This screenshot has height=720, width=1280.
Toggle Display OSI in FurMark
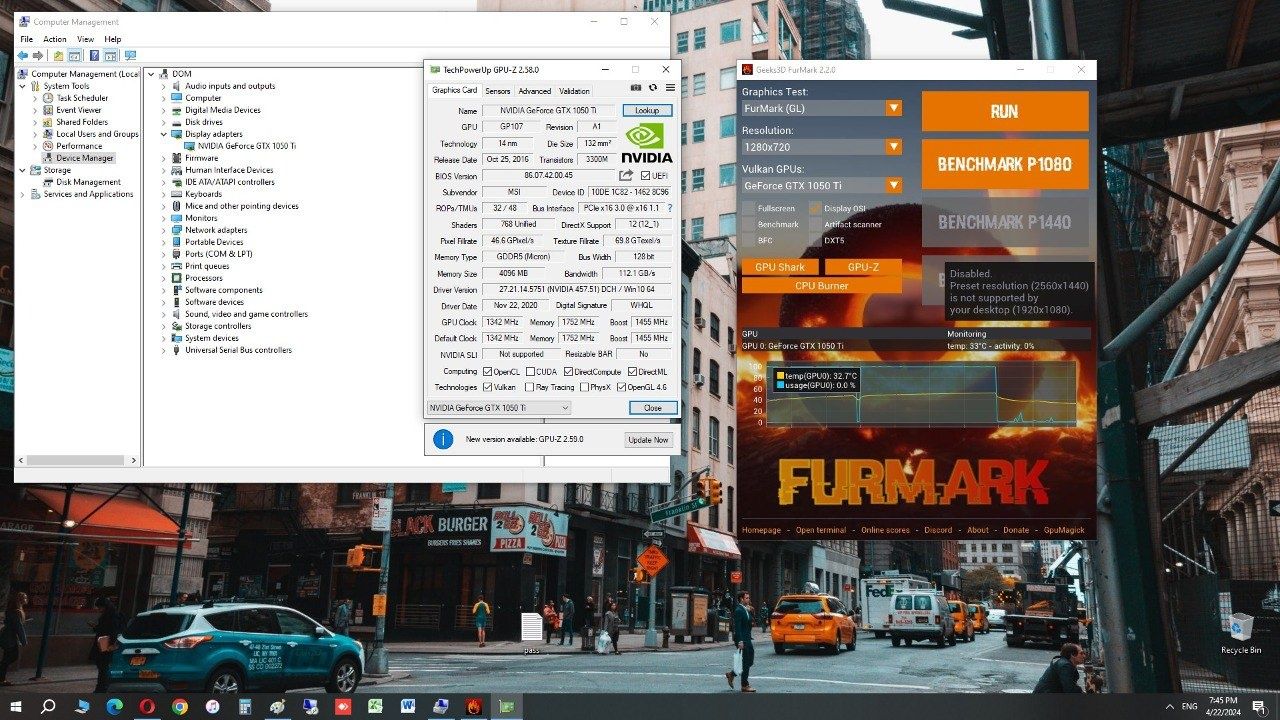[x=815, y=208]
